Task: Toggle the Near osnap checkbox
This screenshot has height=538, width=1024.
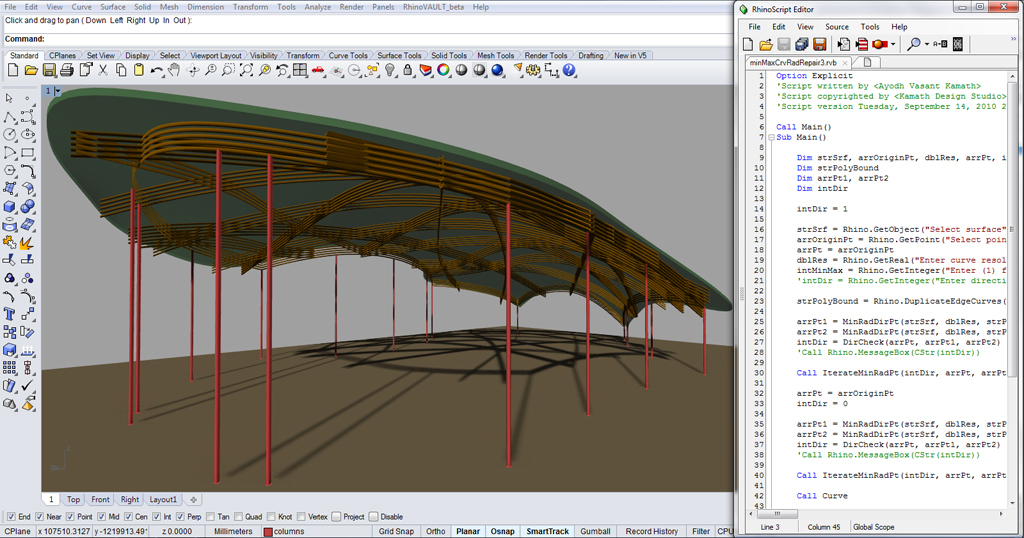Action: tap(39, 516)
